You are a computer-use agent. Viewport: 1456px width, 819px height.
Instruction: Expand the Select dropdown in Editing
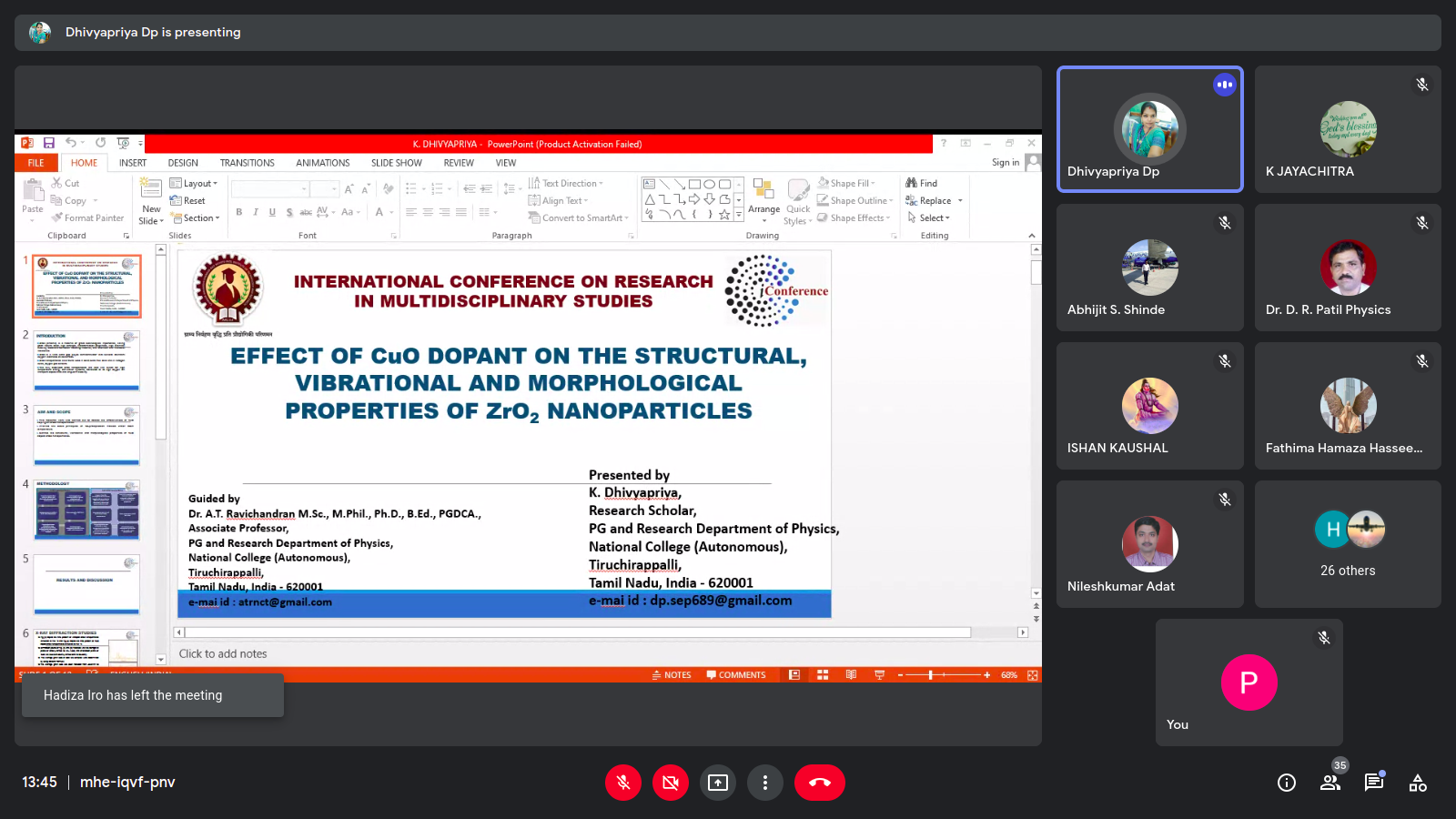click(x=928, y=217)
